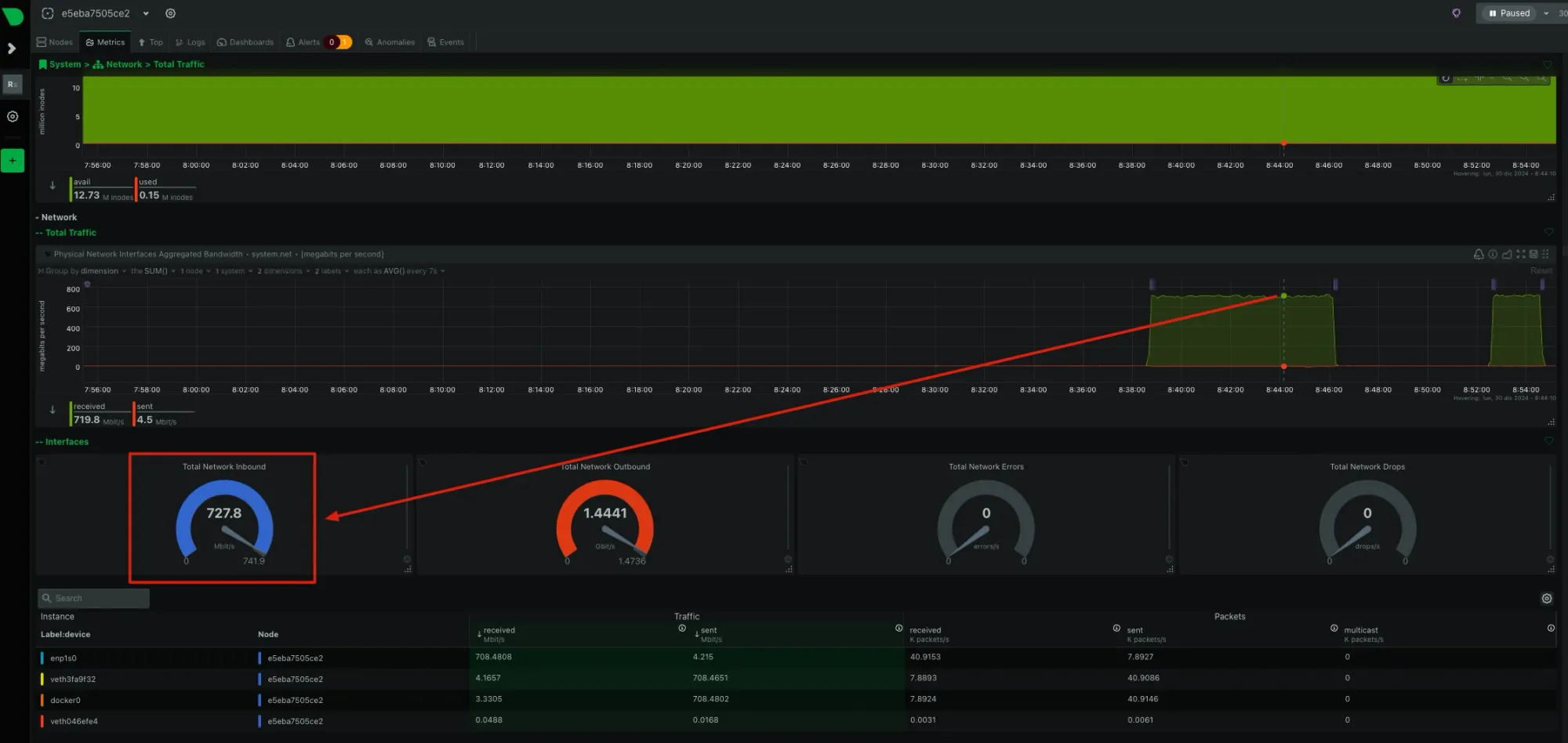
Task: Click info icon beside Traffic received column
Action: tap(682, 628)
